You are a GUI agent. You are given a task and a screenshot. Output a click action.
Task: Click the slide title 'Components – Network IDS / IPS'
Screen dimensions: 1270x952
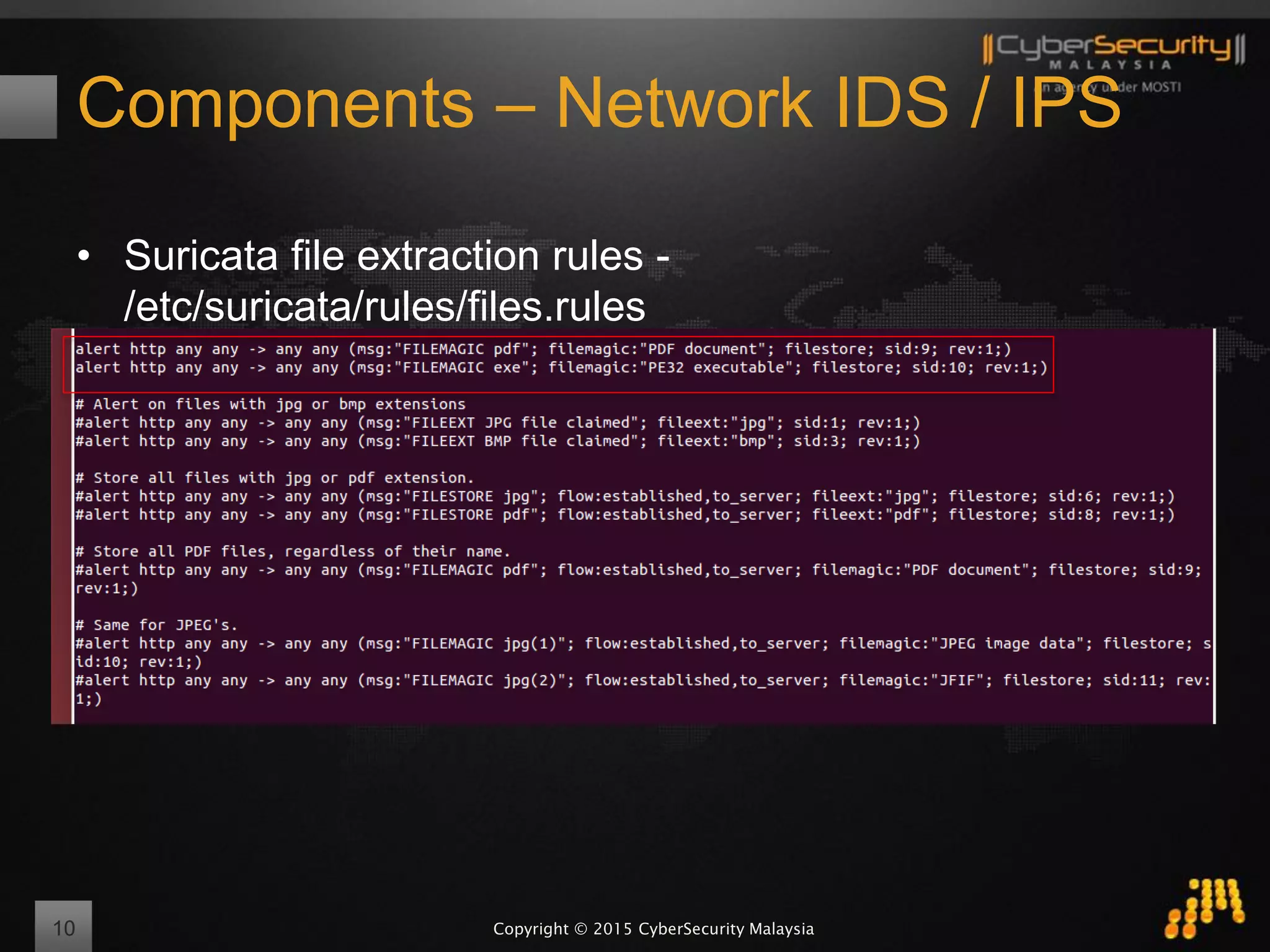click(x=599, y=104)
